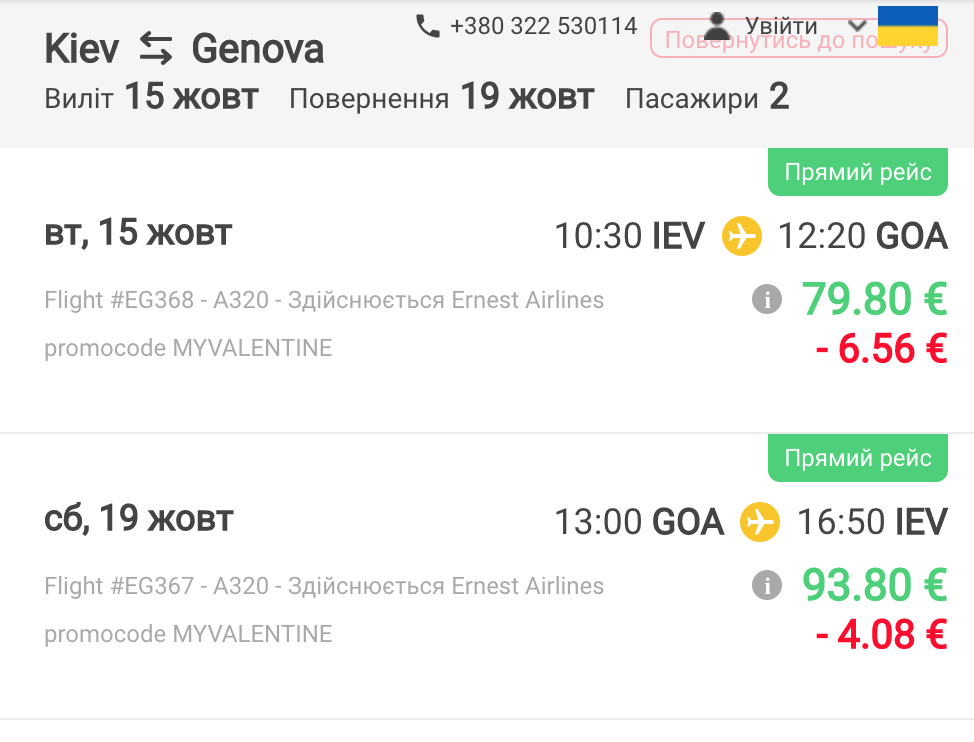Select the 79.80 € outbound fare
The width and height of the screenshot is (974, 742).
(873, 299)
